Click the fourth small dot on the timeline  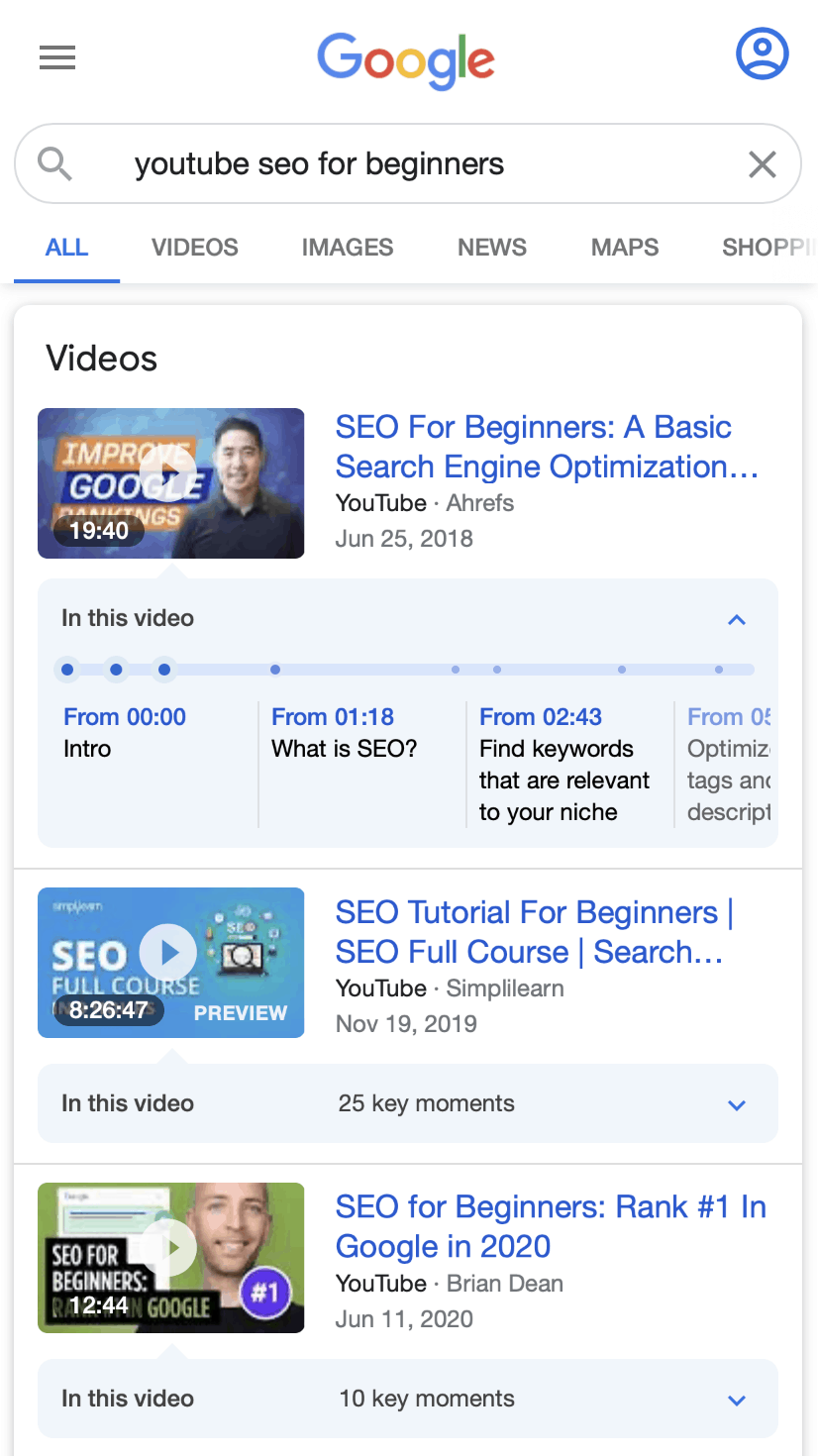click(275, 670)
